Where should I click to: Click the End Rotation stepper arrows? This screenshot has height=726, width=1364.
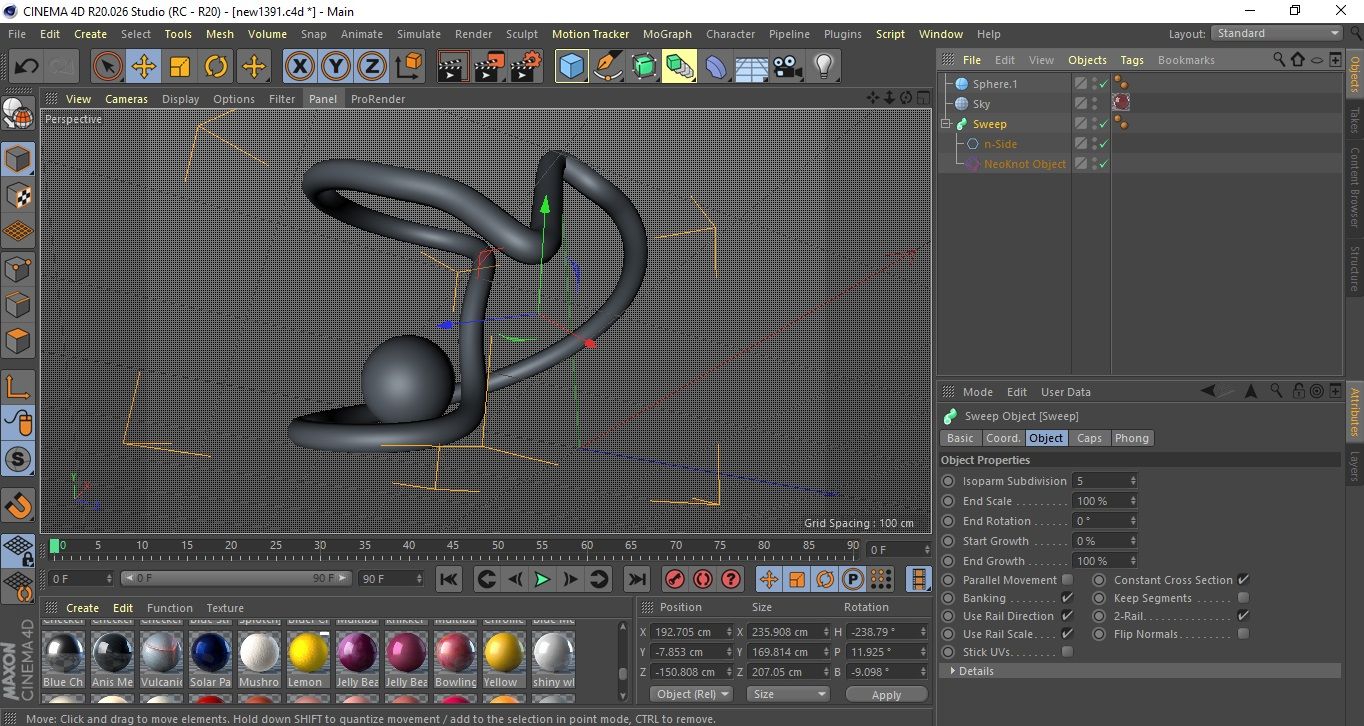click(x=1133, y=521)
